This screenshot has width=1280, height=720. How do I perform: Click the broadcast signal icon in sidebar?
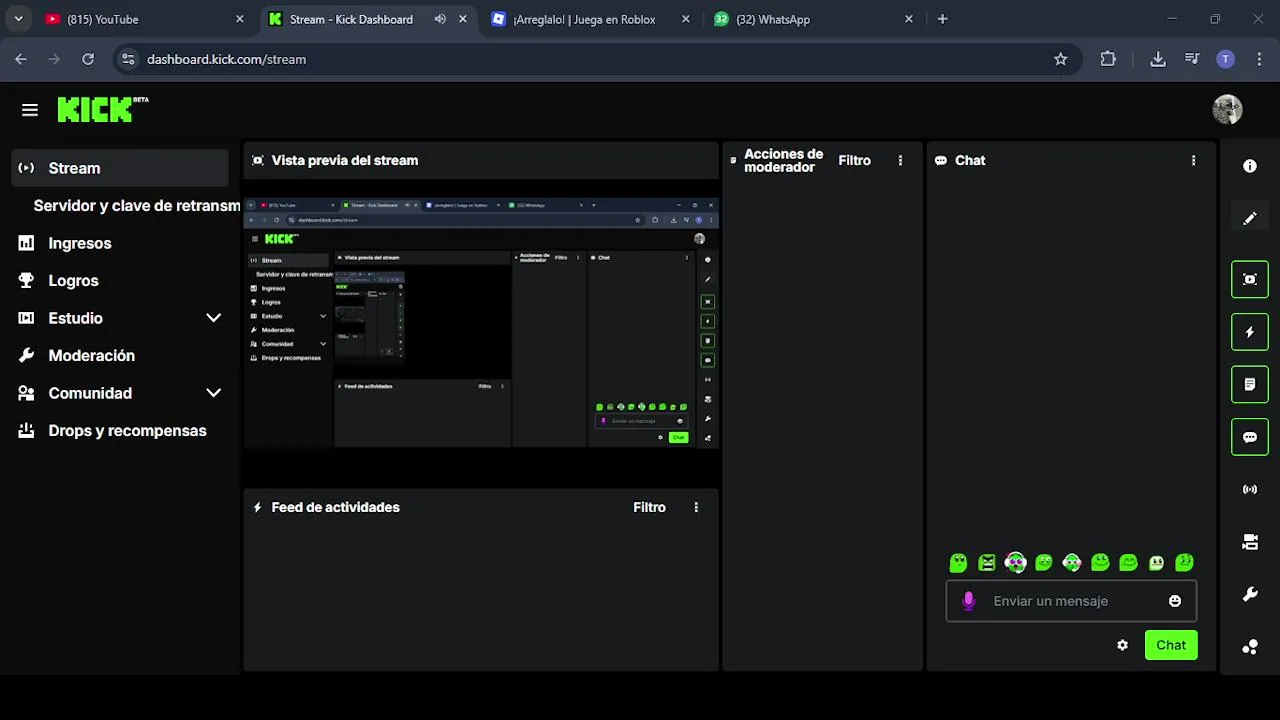click(x=1250, y=490)
